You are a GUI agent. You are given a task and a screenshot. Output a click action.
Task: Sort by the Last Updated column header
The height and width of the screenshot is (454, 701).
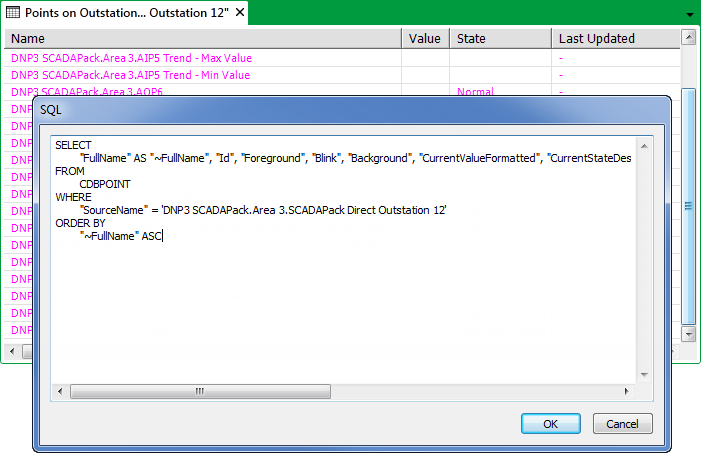tap(616, 38)
